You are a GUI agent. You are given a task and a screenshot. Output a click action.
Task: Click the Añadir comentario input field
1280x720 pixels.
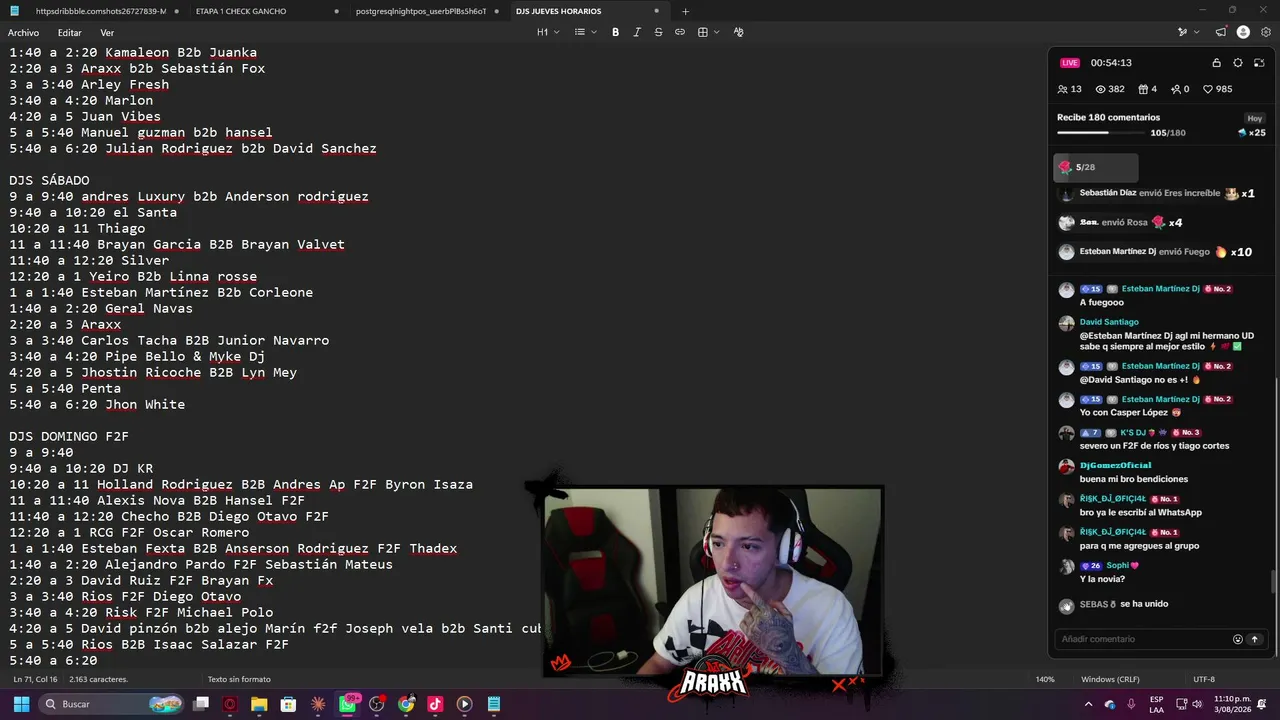coord(1144,639)
